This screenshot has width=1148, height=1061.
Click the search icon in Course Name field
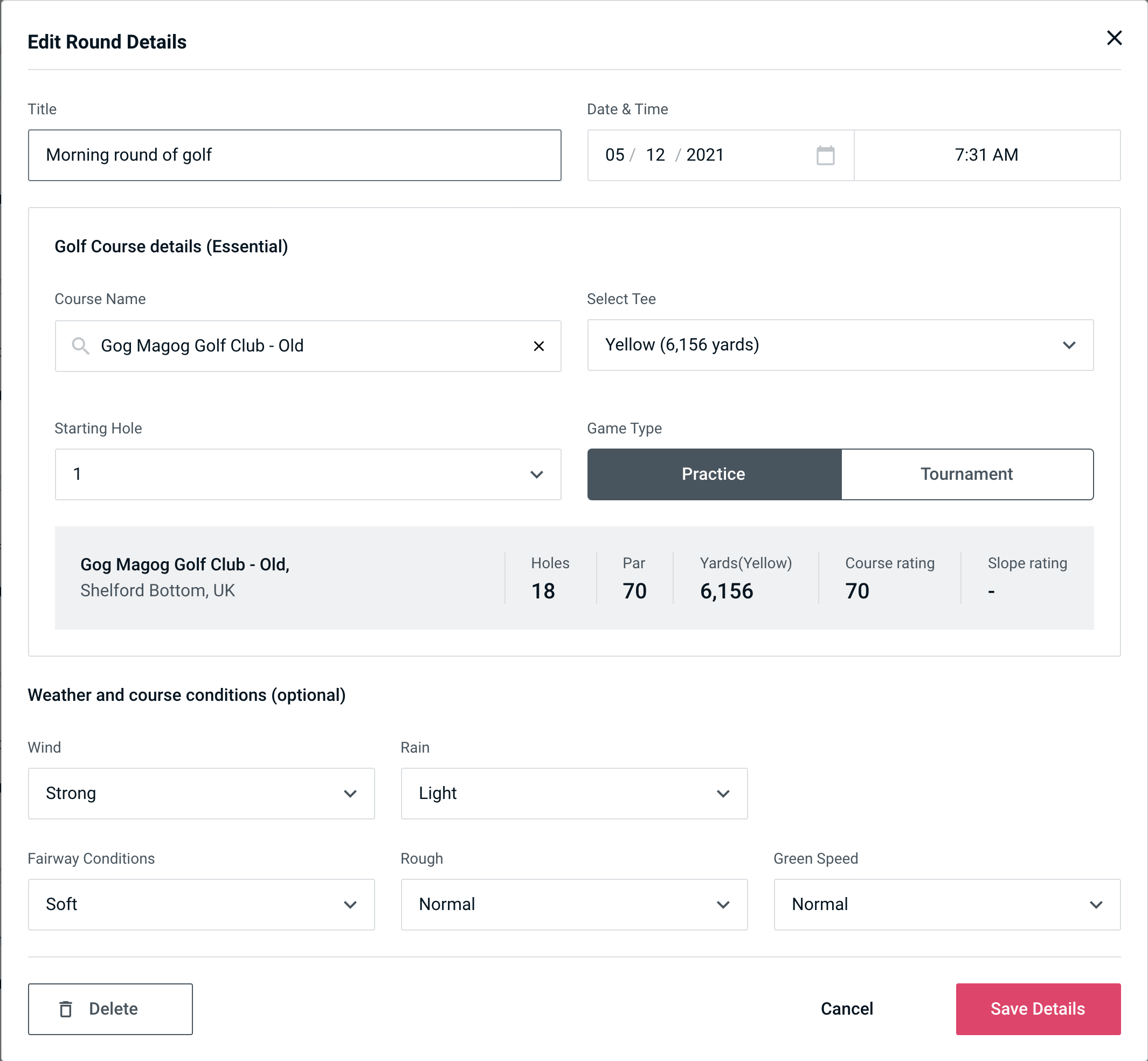tap(80, 346)
